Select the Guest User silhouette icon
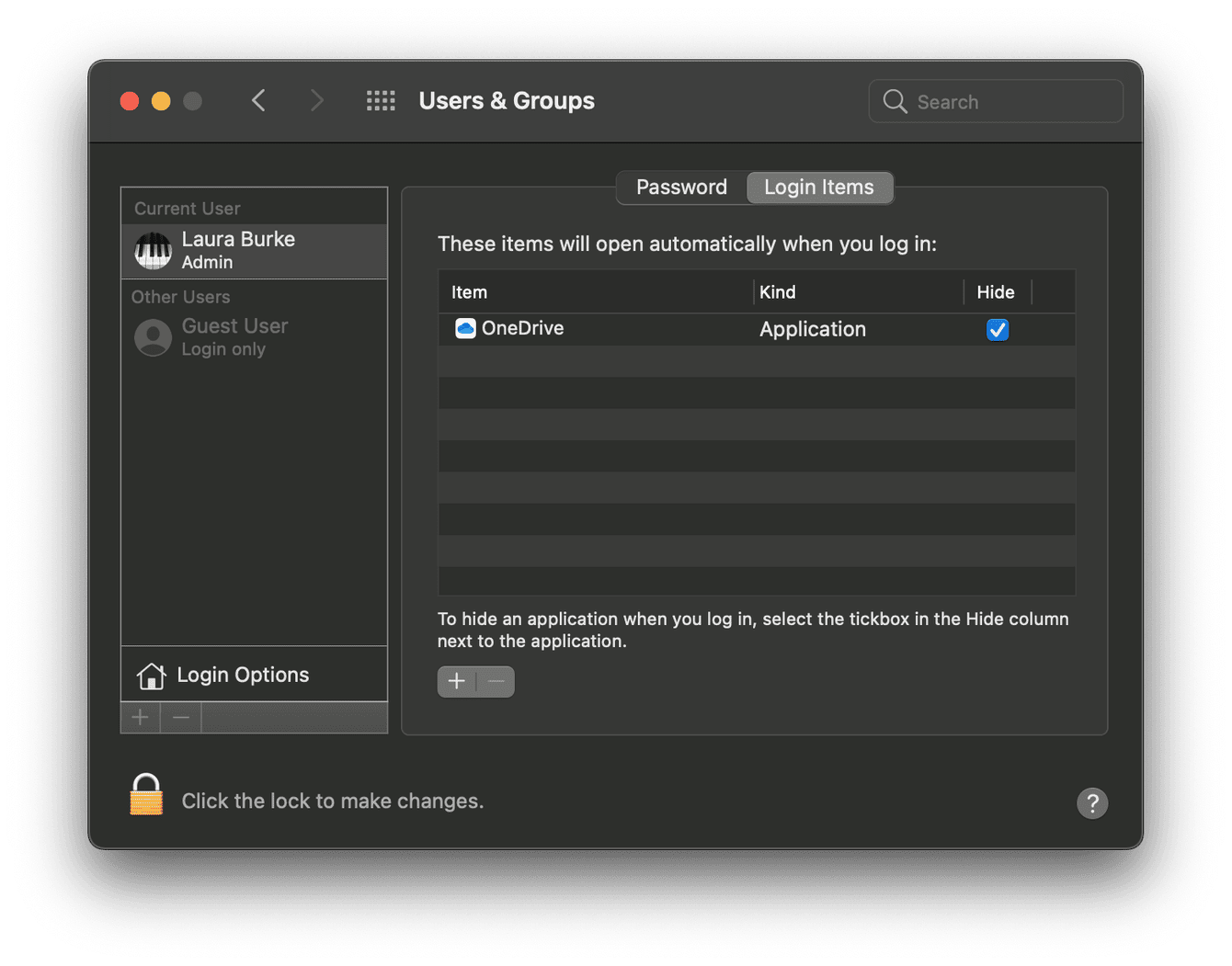The height and width of the screenshot is (966, 1232). [x=153, y=337]
